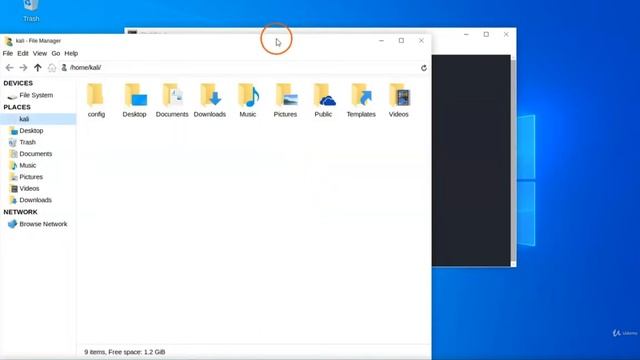Minimize the kali File Manager window
Image resolution: width=640 pixels, height=360 pixels.
[381, 41]
